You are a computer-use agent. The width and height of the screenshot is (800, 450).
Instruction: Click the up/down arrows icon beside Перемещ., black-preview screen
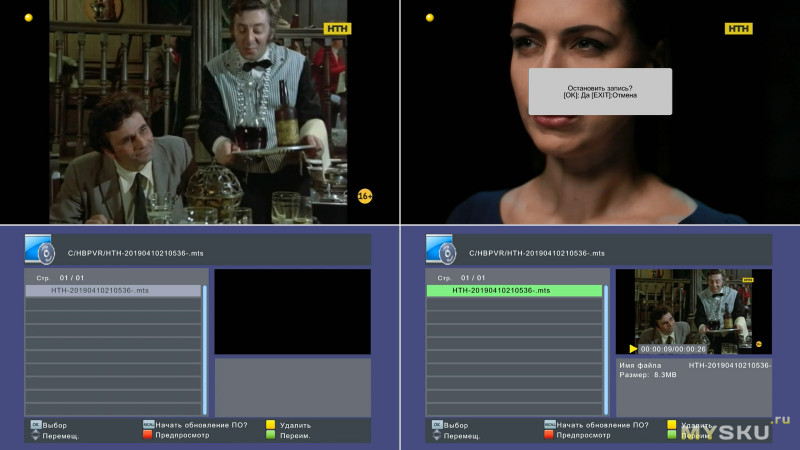(35, 436)
